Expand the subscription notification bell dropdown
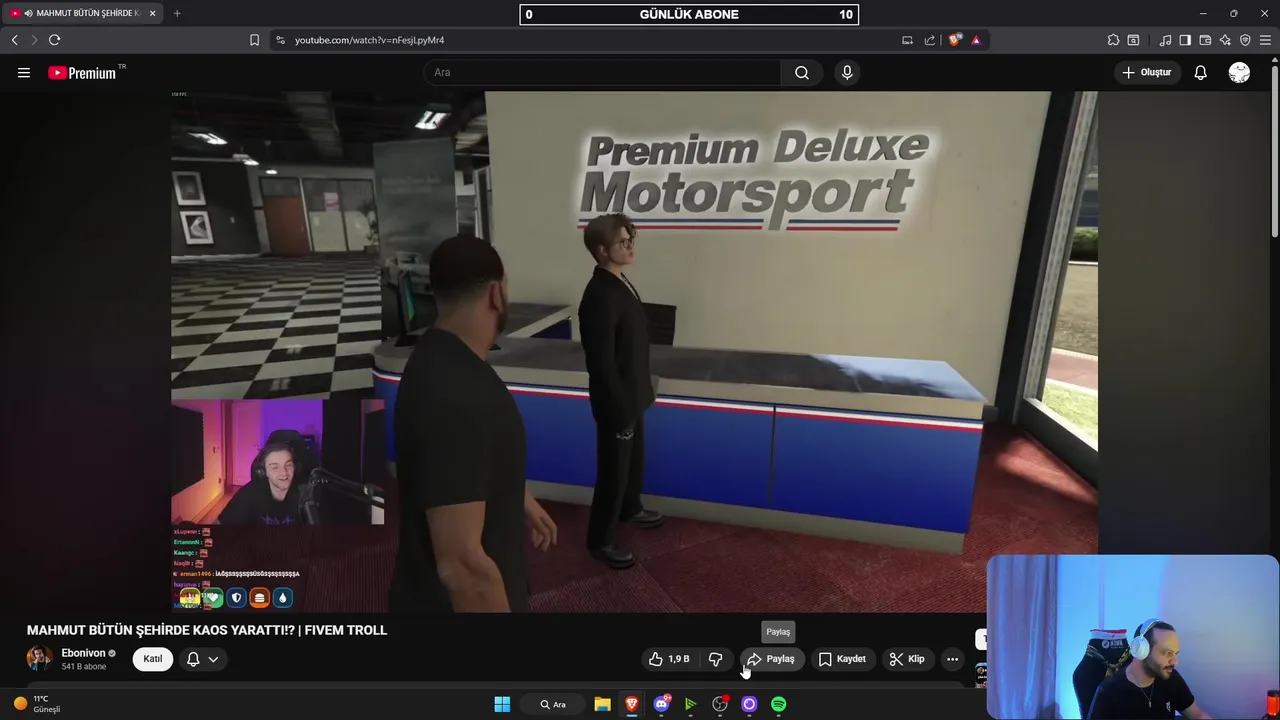The height and width of the screenshot is (720, 1280). tap(202, 659)
